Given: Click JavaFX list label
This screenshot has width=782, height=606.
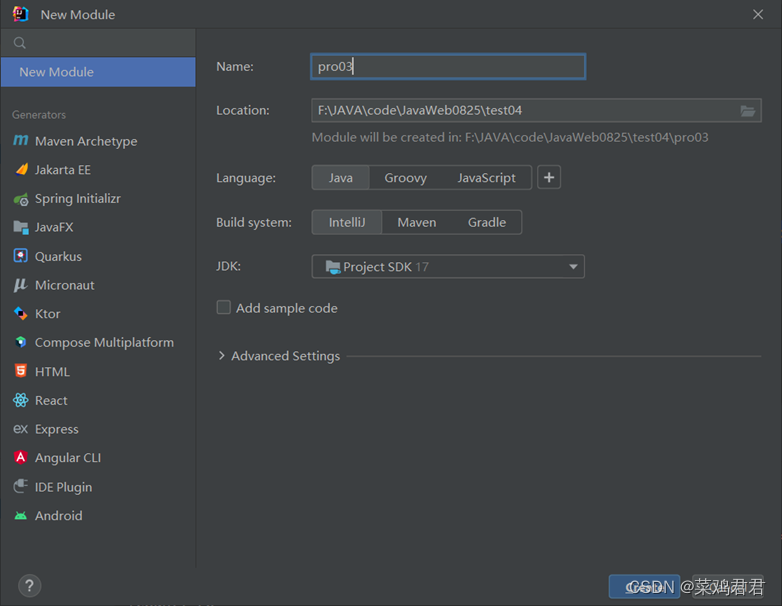Looking at the screenshot, I should click(54, 227).
